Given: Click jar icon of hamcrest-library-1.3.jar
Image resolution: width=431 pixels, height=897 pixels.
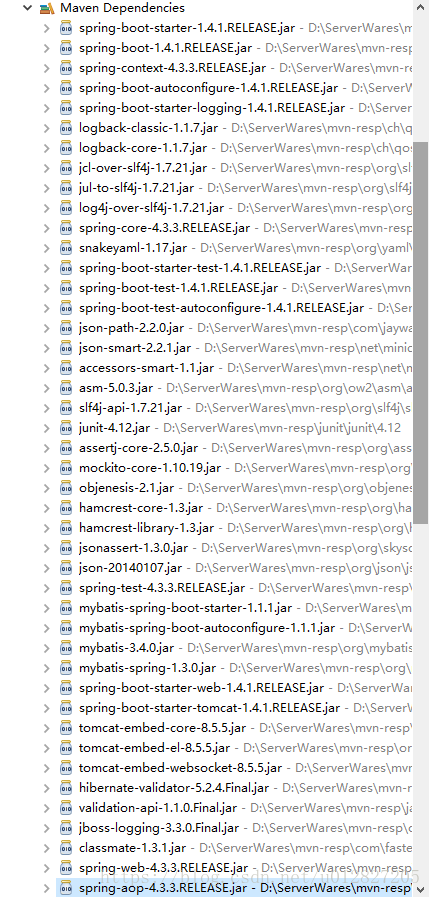Looking at the screenshot, I should click(x=66, y=527).
